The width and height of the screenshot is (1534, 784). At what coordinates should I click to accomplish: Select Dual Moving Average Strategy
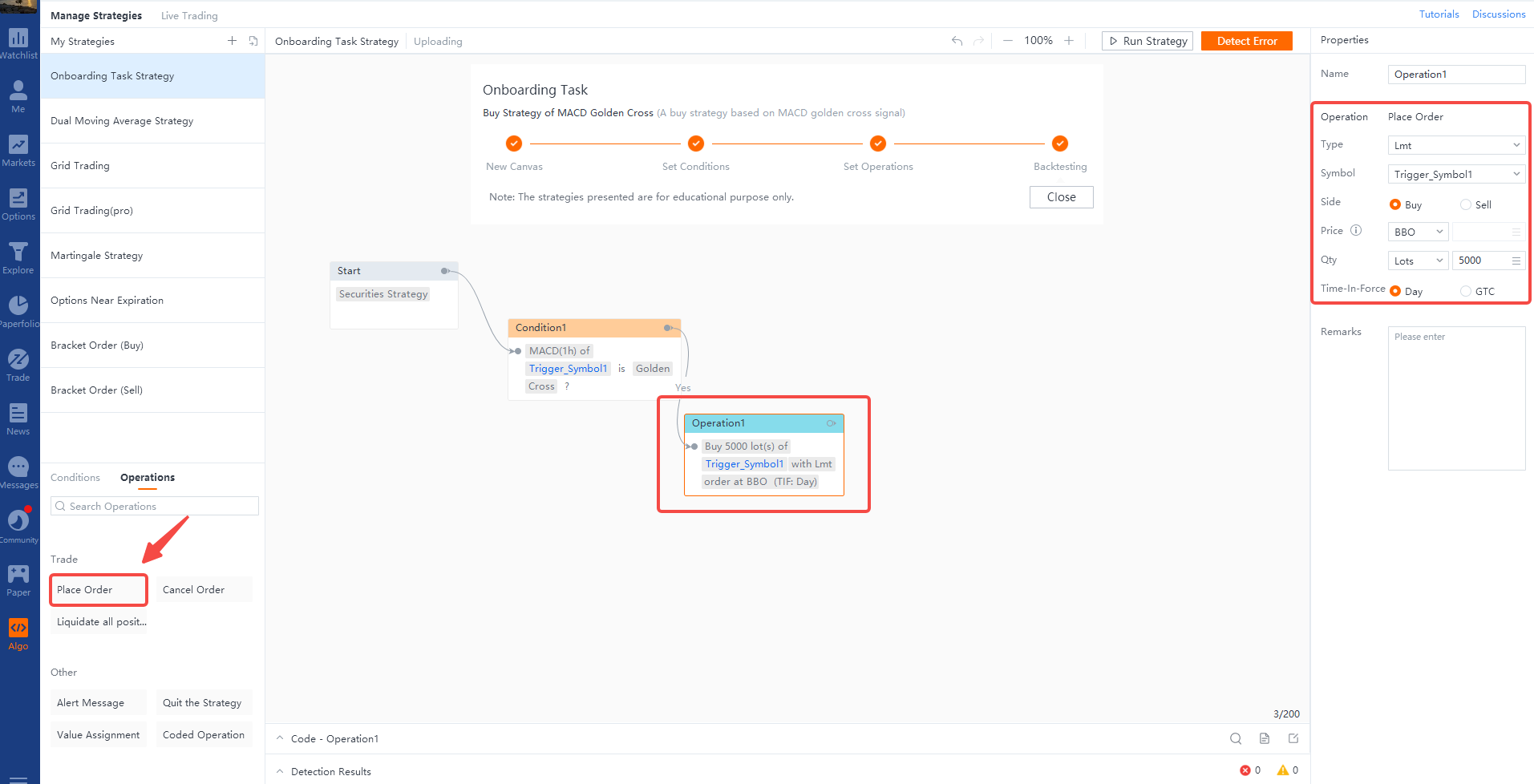point(152,121)
